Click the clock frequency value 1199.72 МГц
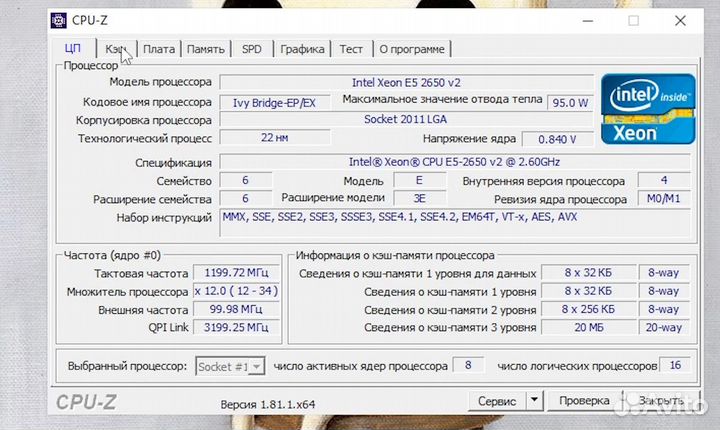The height and width of the screenshot is (430, 720). [x=236, y=273]
